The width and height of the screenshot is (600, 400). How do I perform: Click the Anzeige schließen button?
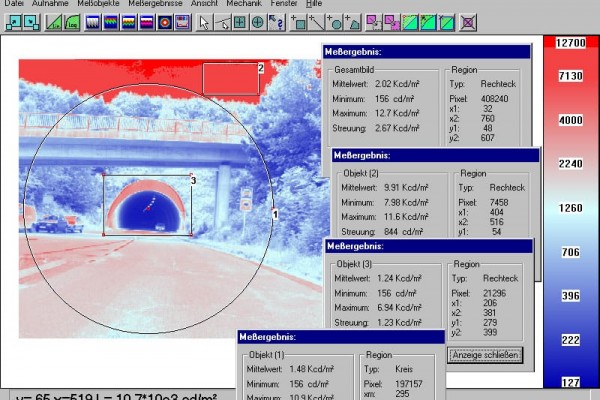485,355
